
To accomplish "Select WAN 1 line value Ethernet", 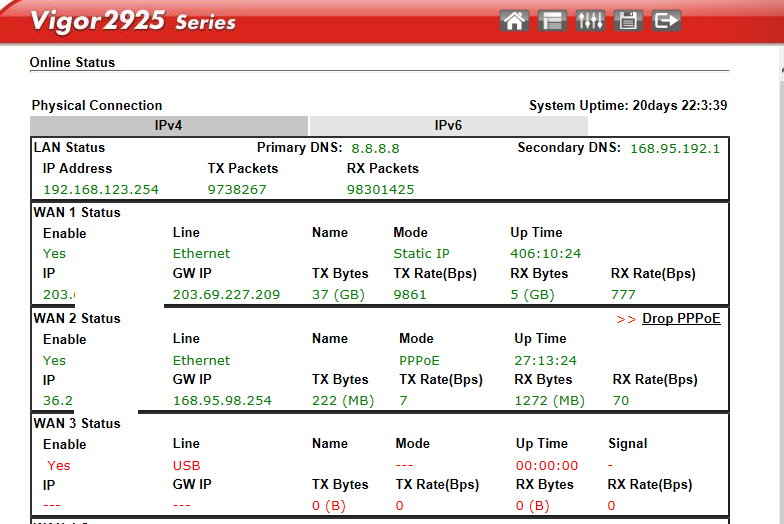I will [x=202, y=254].
